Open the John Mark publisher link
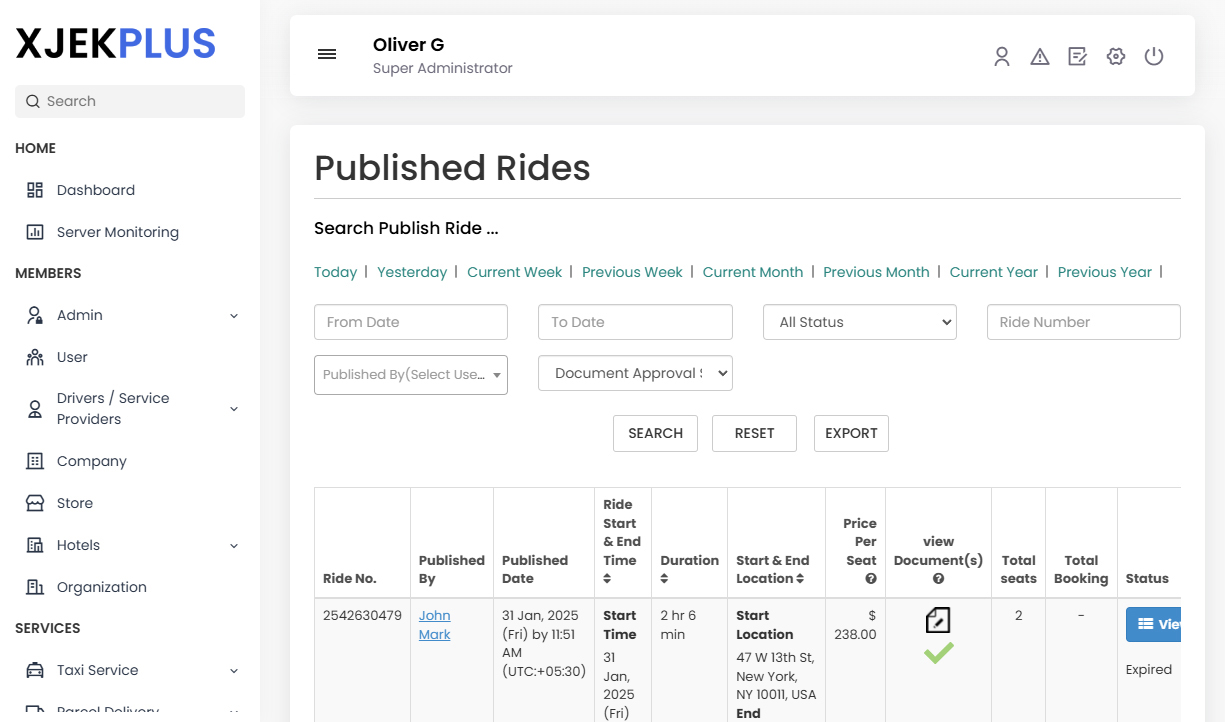 [434, 624]
